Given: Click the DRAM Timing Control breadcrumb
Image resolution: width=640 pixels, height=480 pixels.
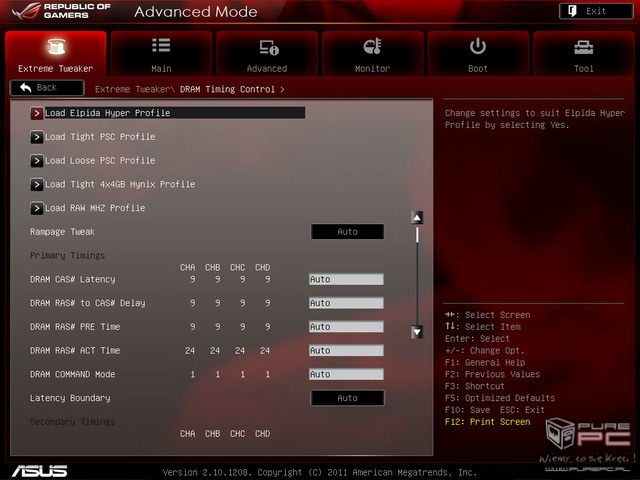Looking at the screenshot, I should point(227,89).
